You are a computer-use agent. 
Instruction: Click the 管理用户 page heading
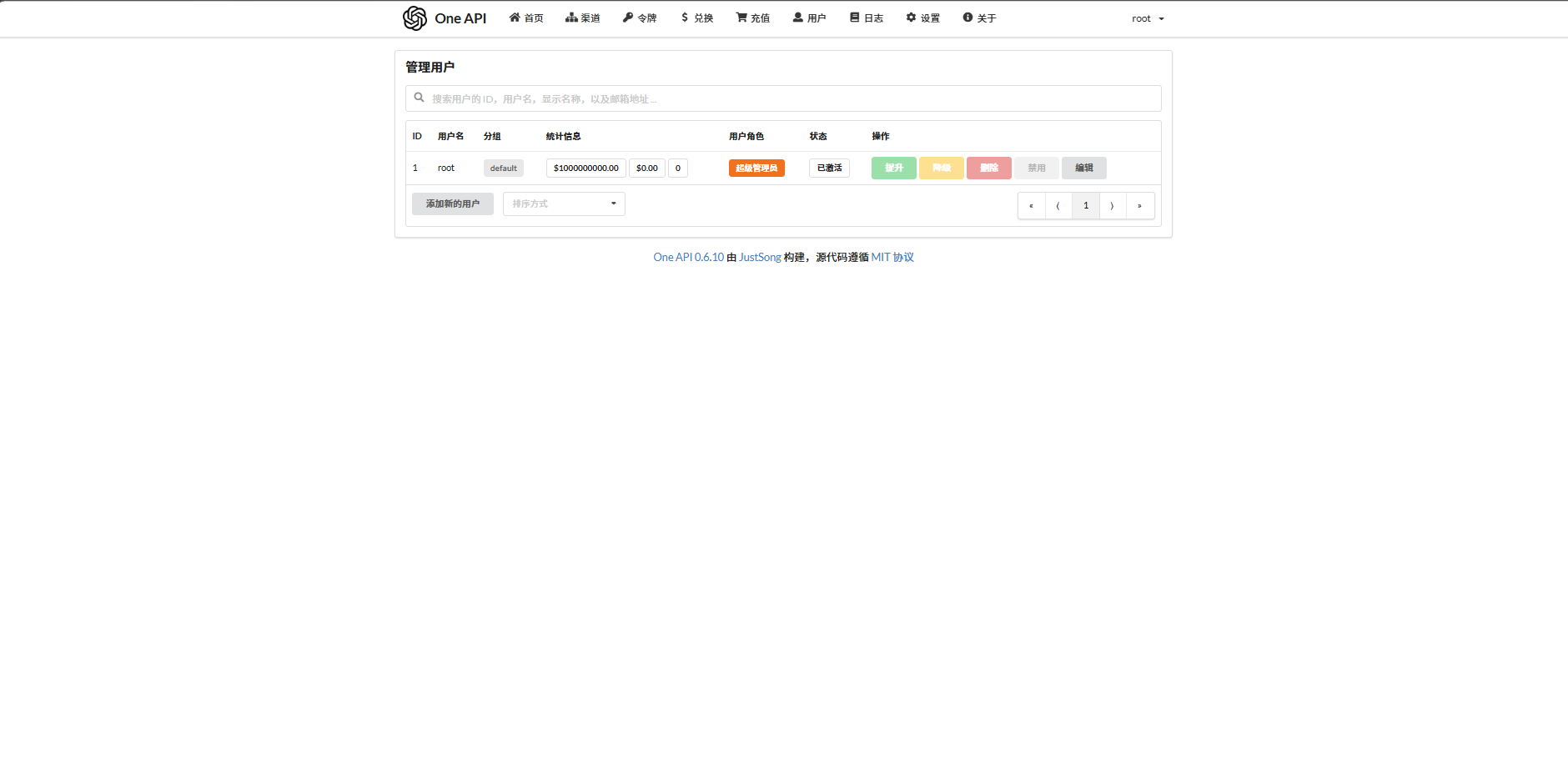(430, 68)
